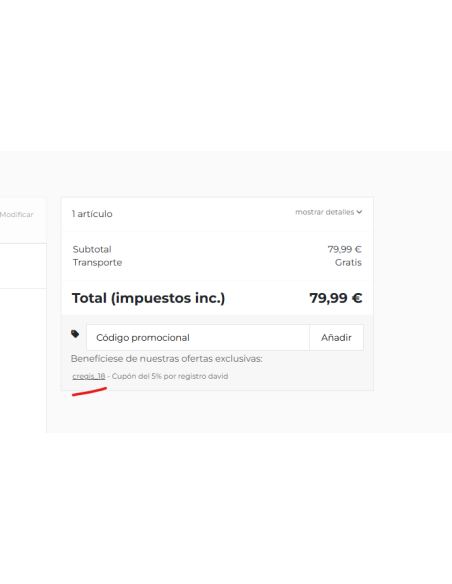Focus the Código promocional input field

pos(198,337)
